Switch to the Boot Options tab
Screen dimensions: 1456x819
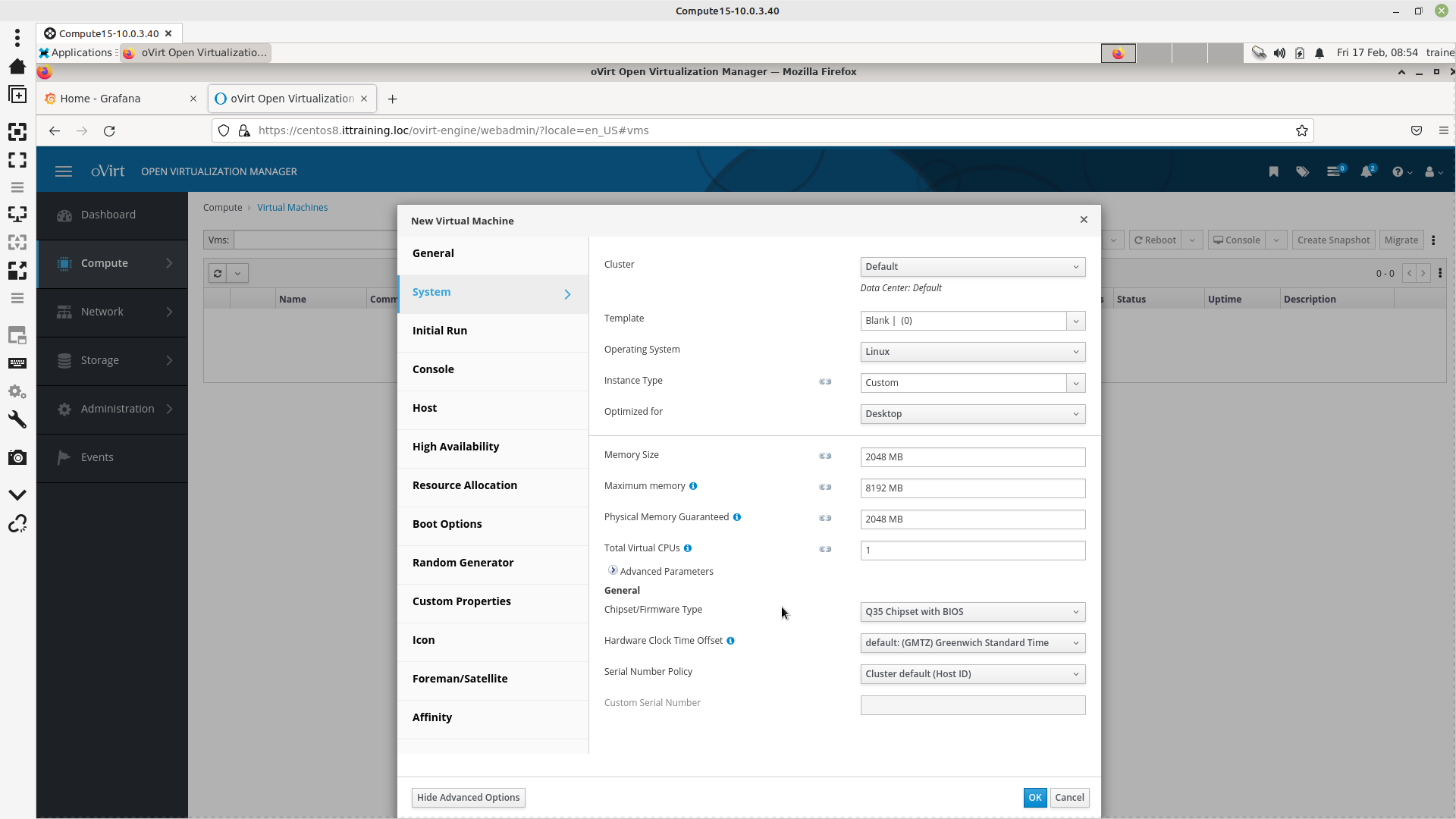tap(447, 524)
